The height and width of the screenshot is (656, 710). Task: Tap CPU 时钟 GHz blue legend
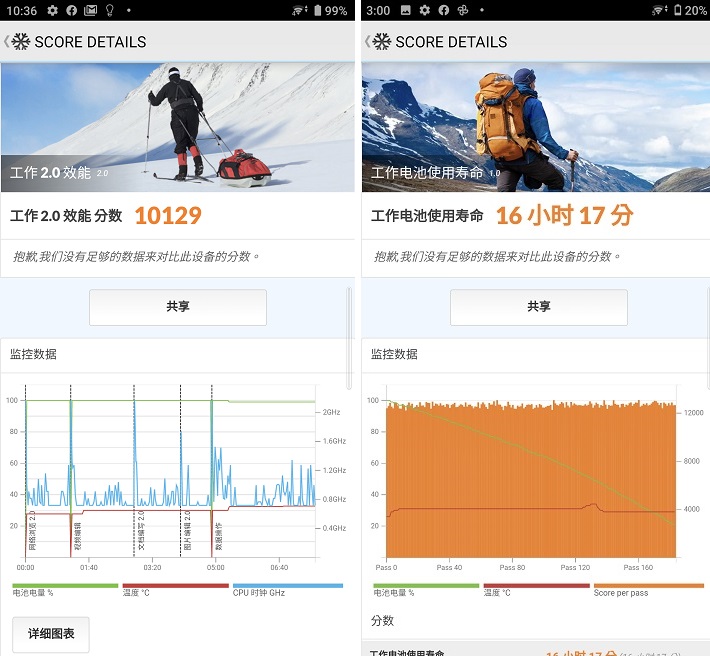tap(288, 590)
